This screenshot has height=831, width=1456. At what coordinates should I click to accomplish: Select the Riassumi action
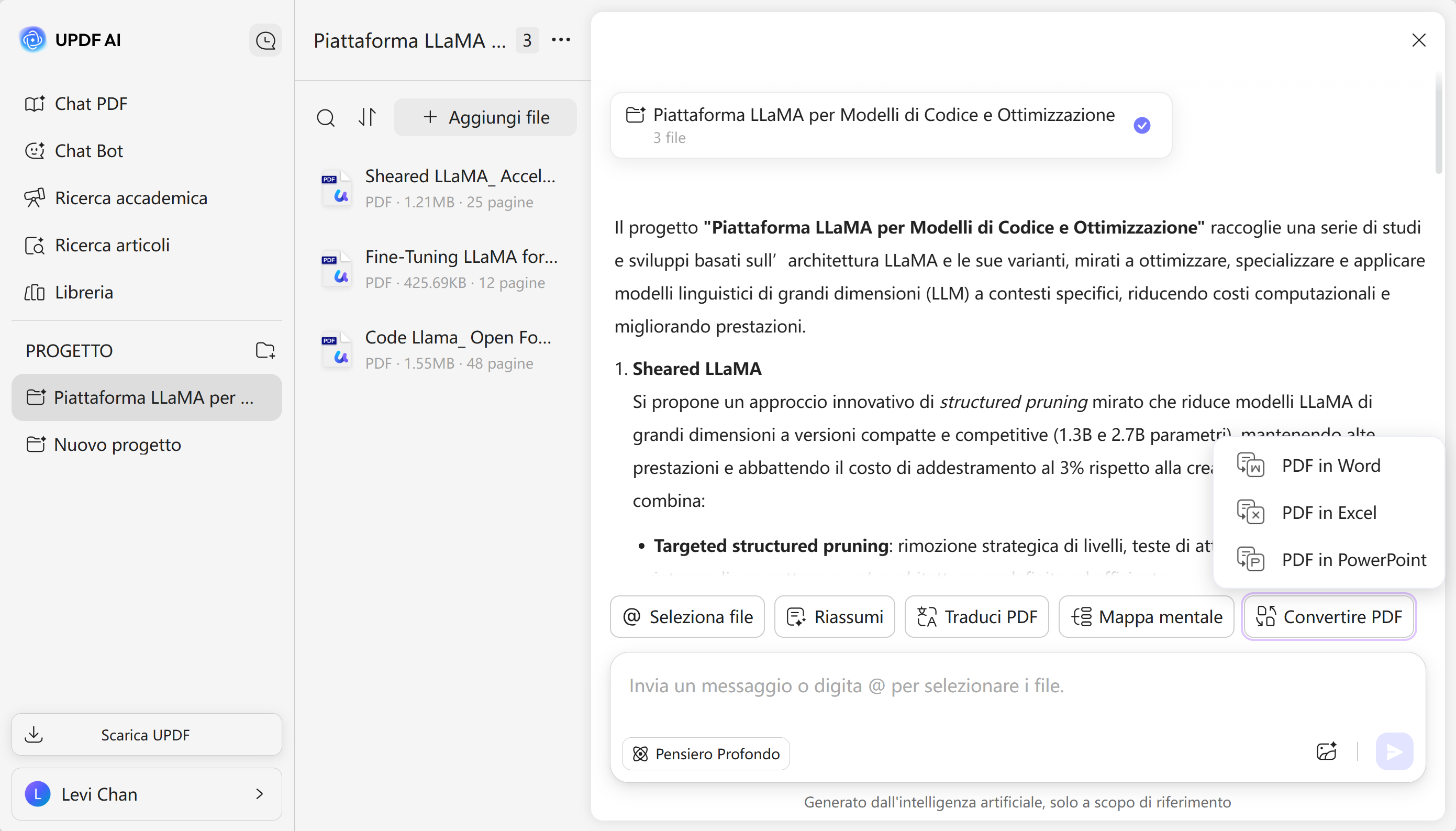(x=833, y=616)
